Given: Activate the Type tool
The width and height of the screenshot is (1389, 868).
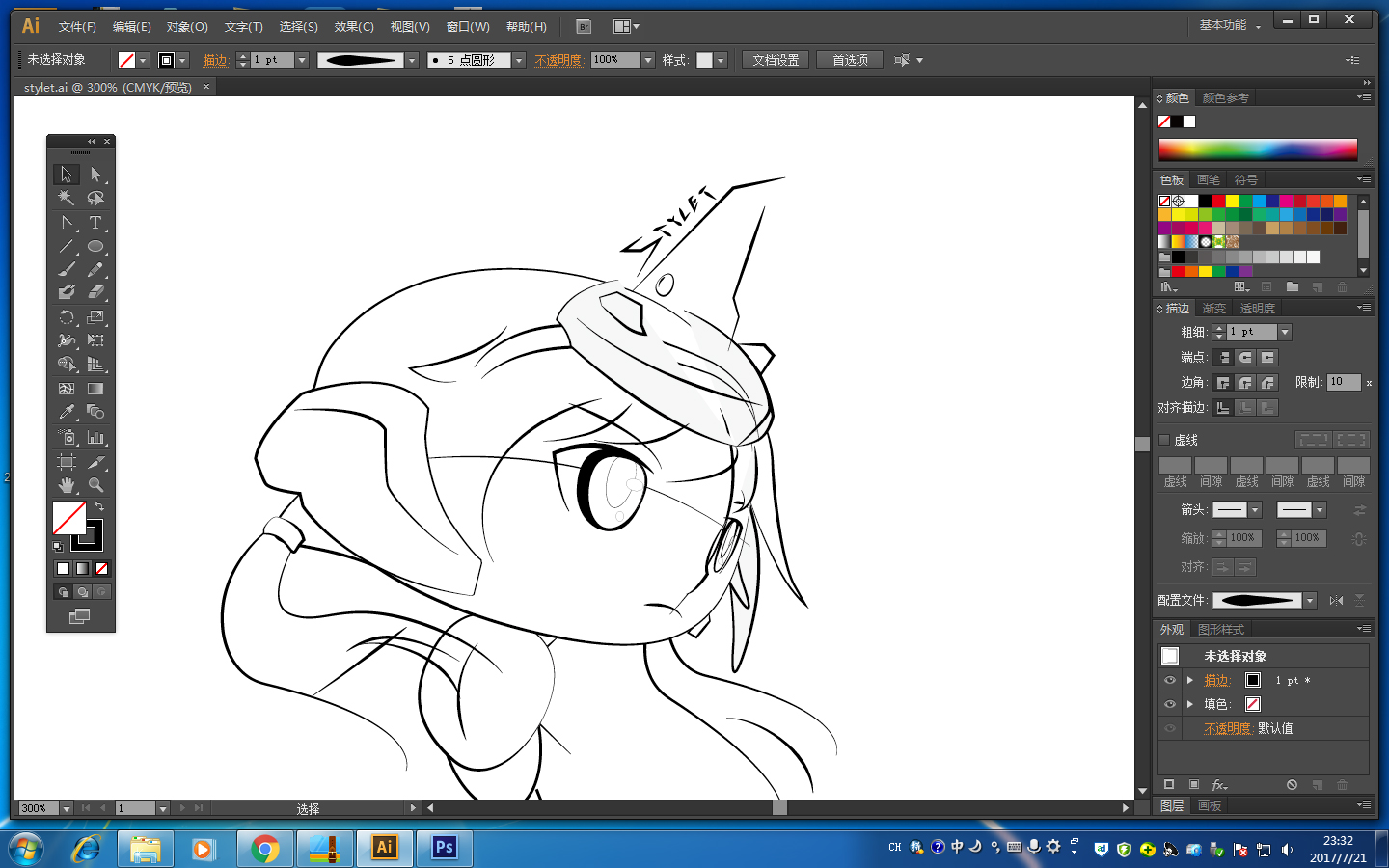Looking at the screenshot, I should click(95, 223).
